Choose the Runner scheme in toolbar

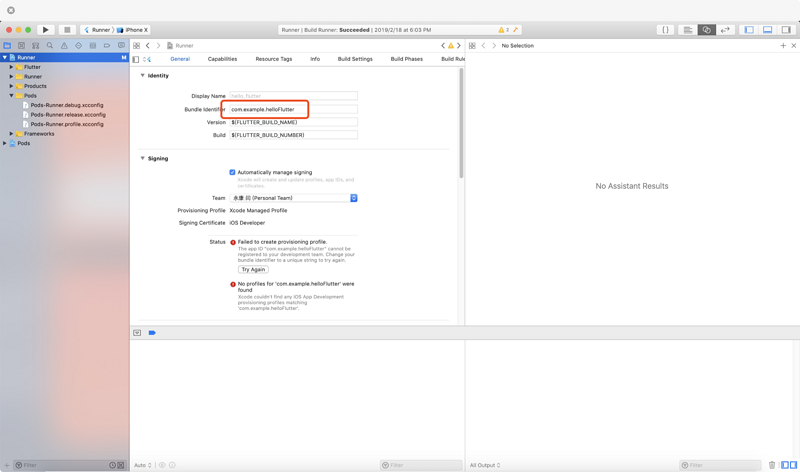[x=97, y=30]
